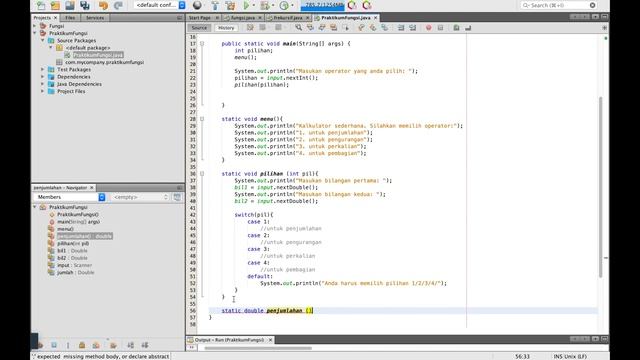640x360 pixels.
Task: Select main(String[] args) in Navigator
Action: coord(78,222)
